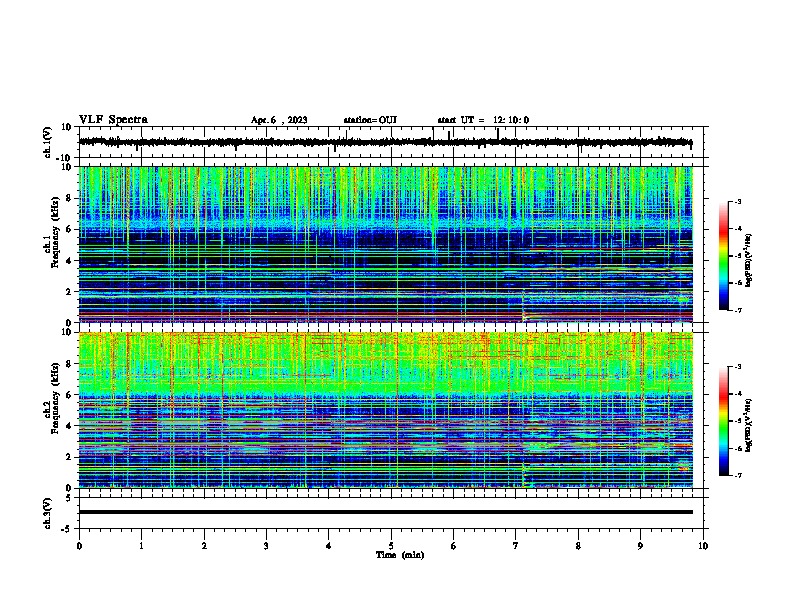
Task: Click the ch.3 flat voltage trace
Action: click(386, 512)
